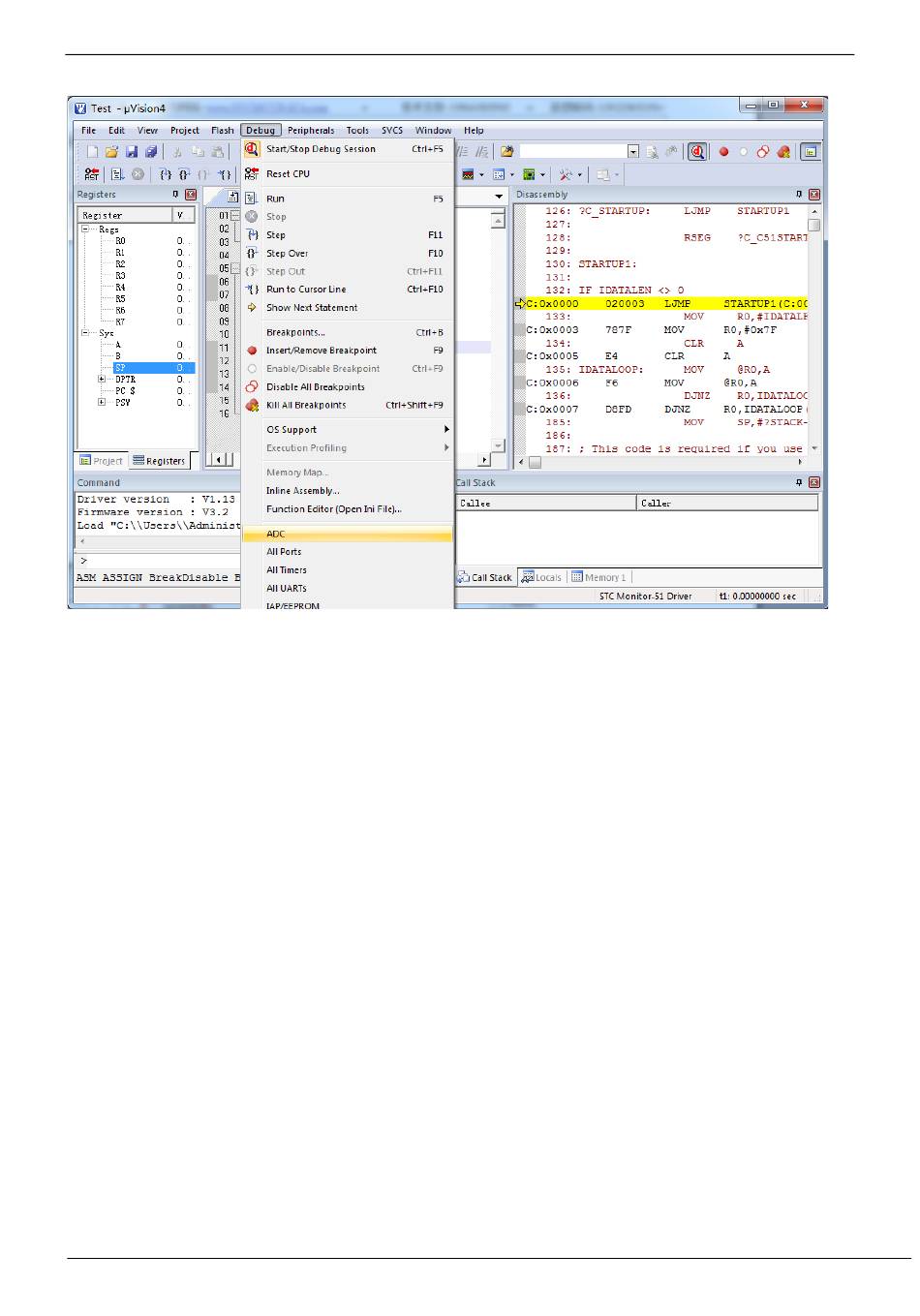The image size is (920, 1316).
Task: Choose Reset CPU from Debug menu
Action: [348, 174]
